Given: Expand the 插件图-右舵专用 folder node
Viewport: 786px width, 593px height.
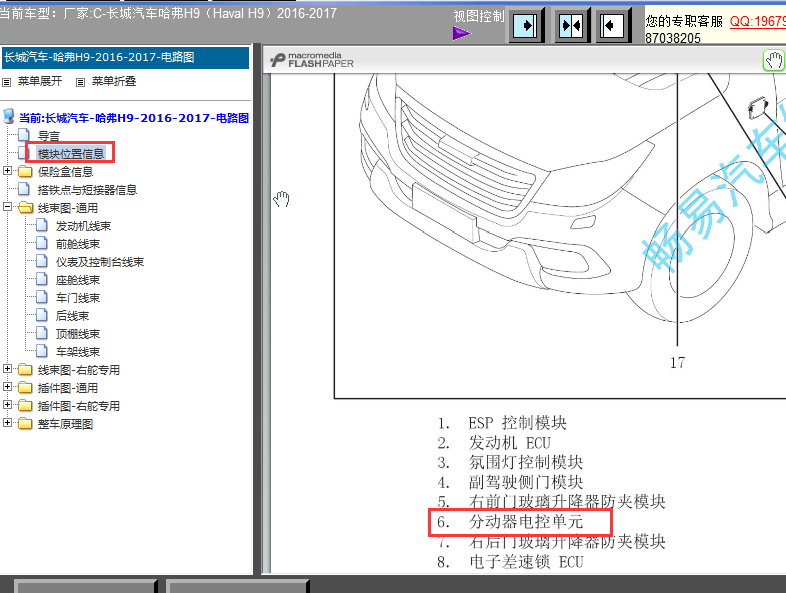Looking at the screenshot, I should [x=8, y=405].
